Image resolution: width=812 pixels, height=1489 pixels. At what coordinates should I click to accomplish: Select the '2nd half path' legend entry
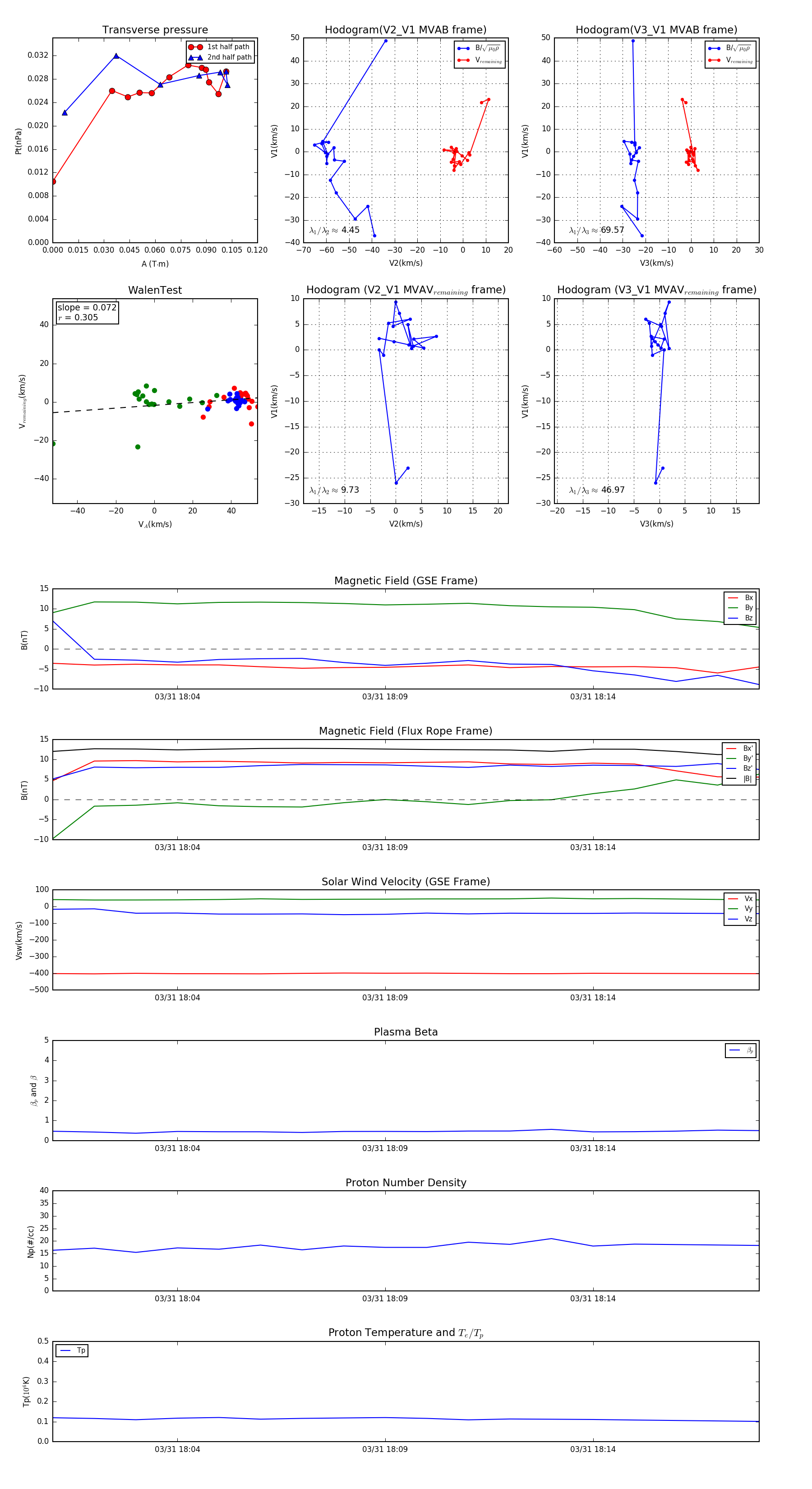pos(220,57)
